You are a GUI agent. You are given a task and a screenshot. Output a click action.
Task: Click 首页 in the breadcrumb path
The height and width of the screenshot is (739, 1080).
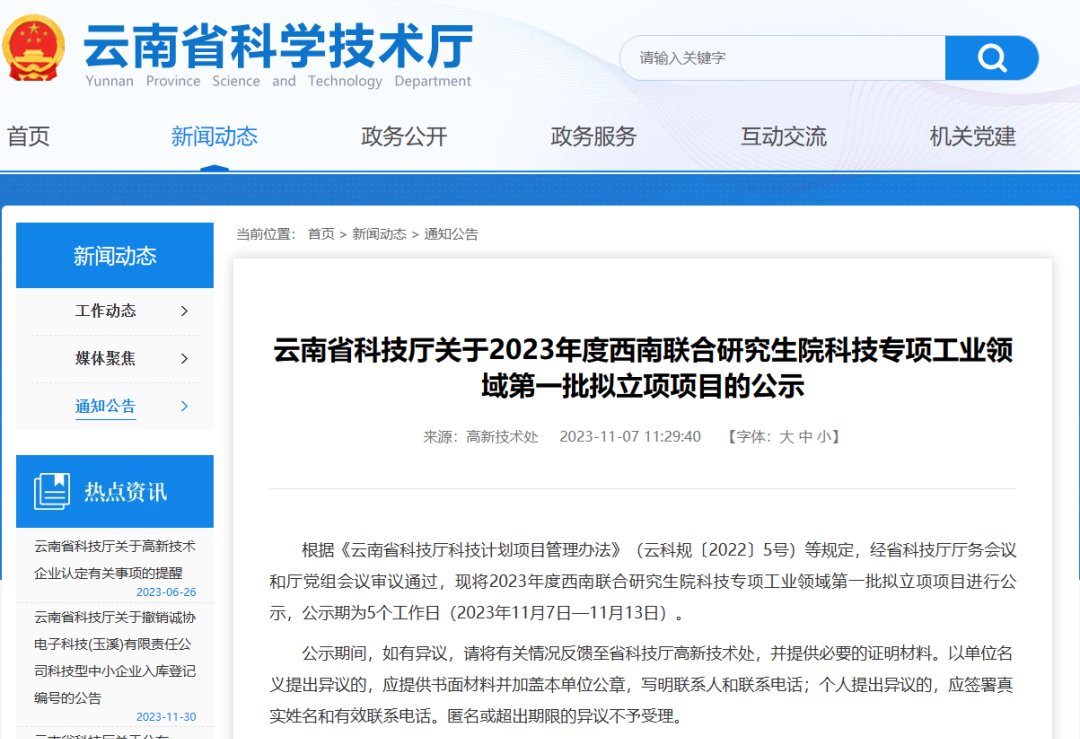[x=321, y=234]
